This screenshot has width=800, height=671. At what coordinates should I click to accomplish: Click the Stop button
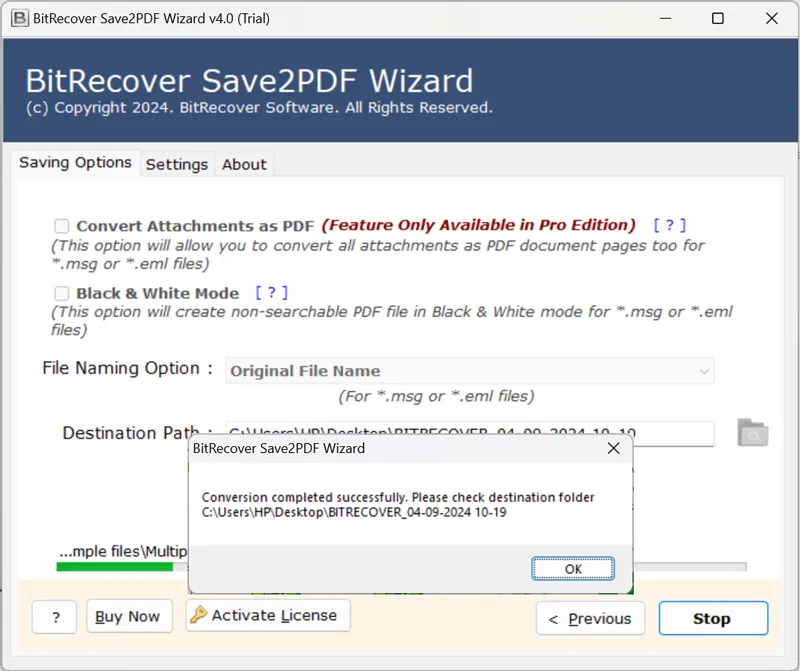coord(713,618)
